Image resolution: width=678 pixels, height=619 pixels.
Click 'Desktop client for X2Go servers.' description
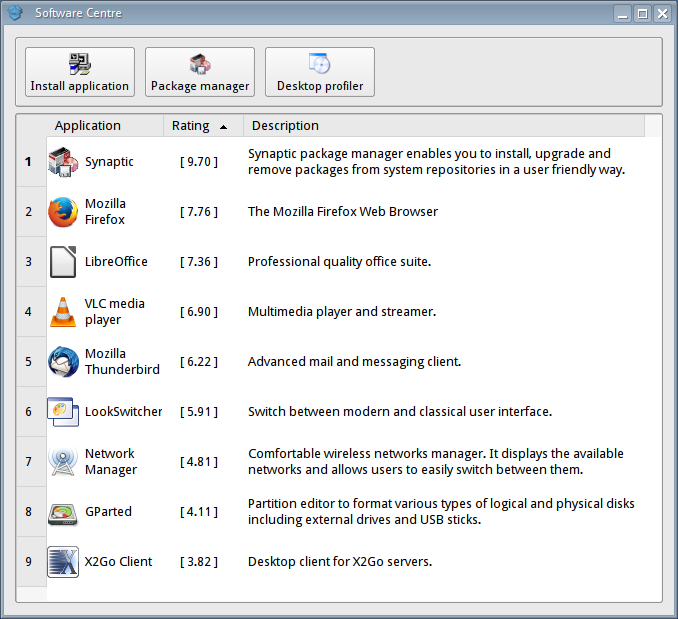340,562
